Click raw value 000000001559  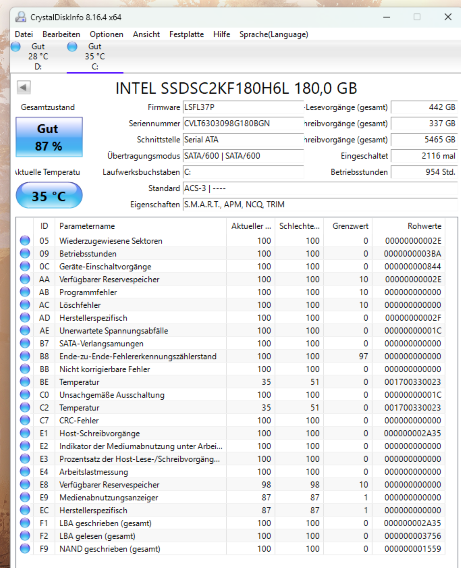[413, 549]
